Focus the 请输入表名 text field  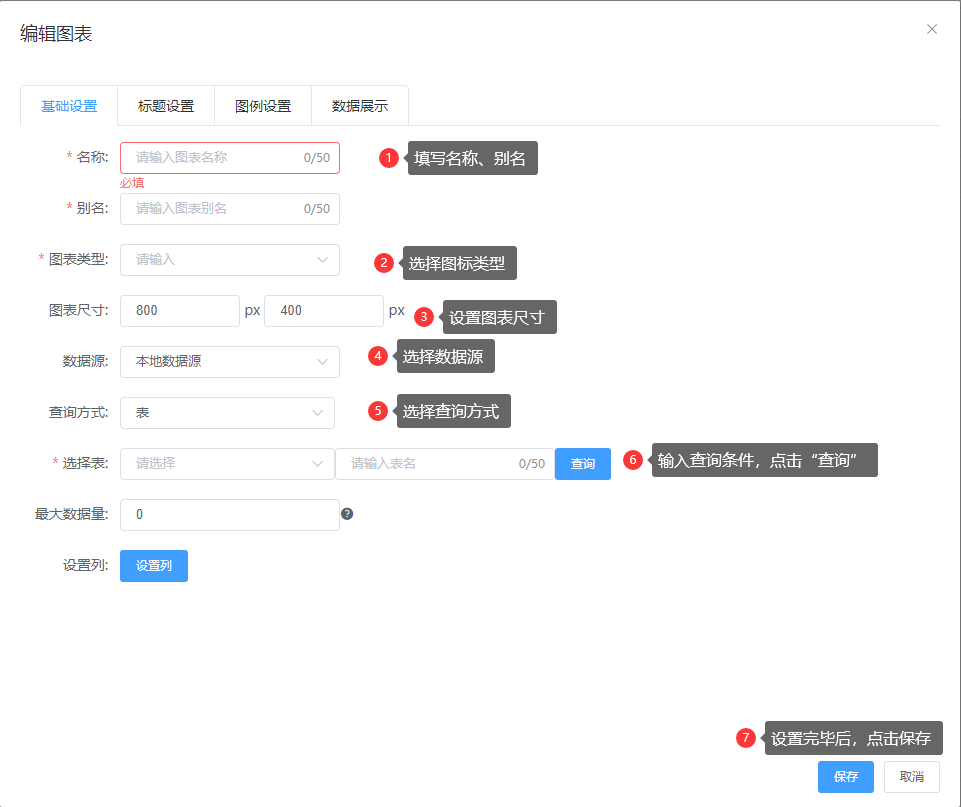pyautogui.click(x=430, y=464)
